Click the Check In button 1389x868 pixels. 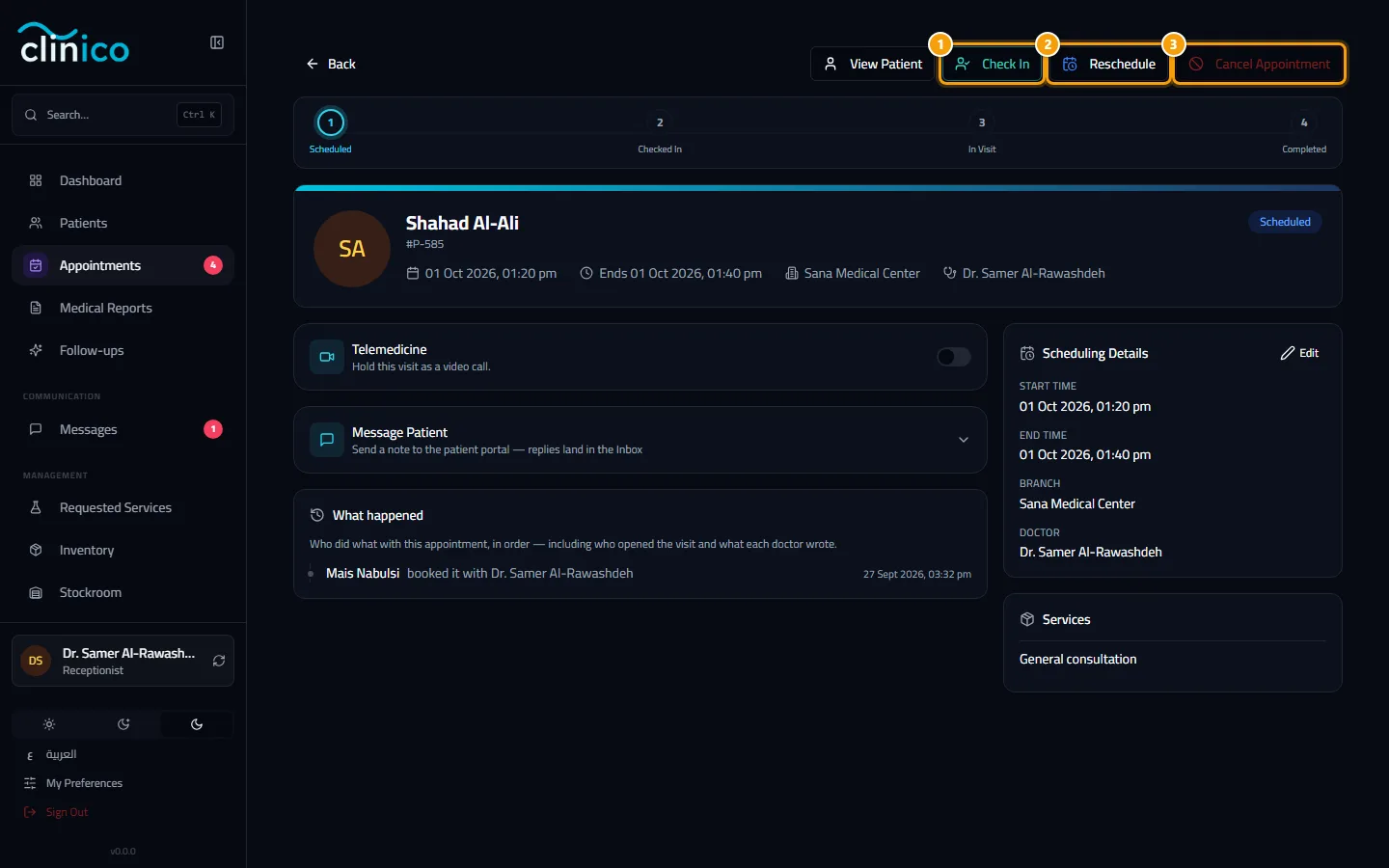(x=993, y=64)
